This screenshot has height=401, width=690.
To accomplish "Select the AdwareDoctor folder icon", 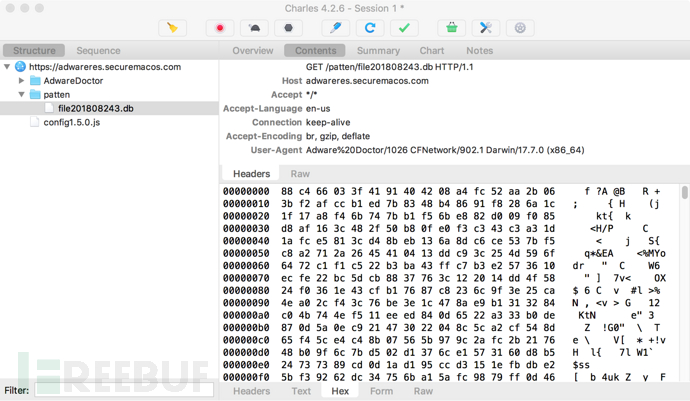I will (35, 81).
